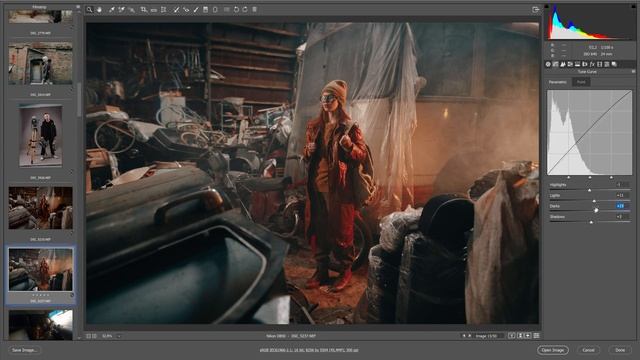Open the Filmstrip panel menu

tap(78, 7)
